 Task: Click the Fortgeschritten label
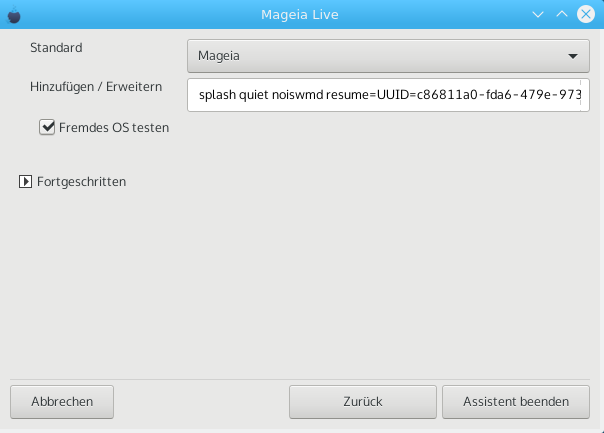81,181
